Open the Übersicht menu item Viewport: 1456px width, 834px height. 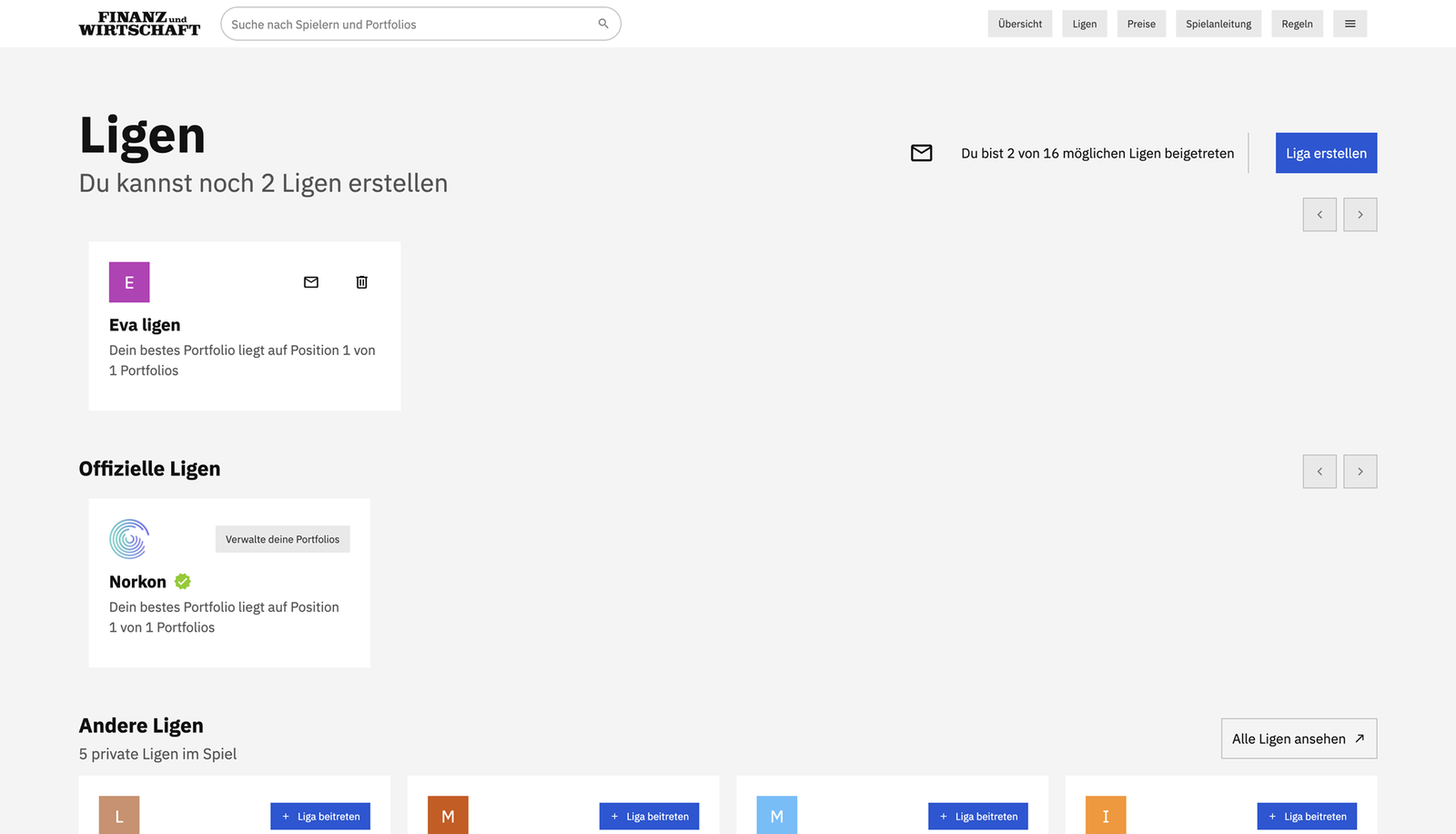point(1019,24)
